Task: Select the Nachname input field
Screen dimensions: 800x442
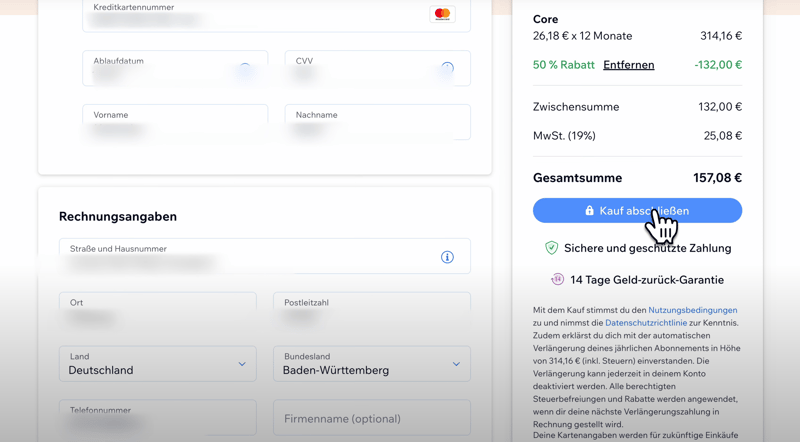Action: click(377, 124)
